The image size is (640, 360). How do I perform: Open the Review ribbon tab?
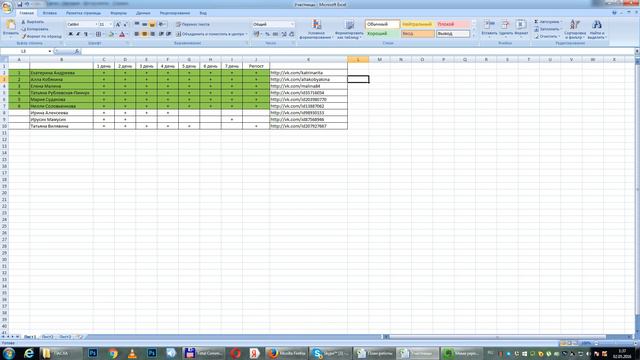coord(175,13)
